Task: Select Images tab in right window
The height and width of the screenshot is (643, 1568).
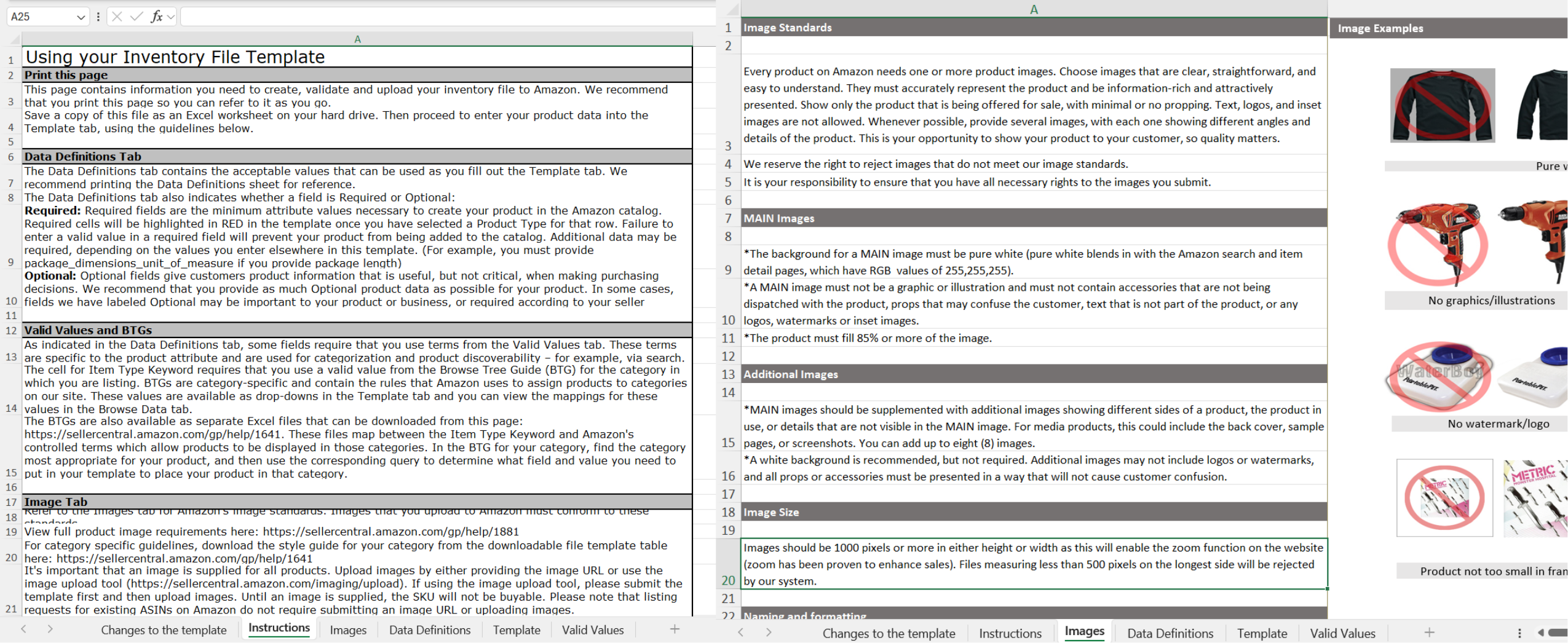Action: (1084, 631)
